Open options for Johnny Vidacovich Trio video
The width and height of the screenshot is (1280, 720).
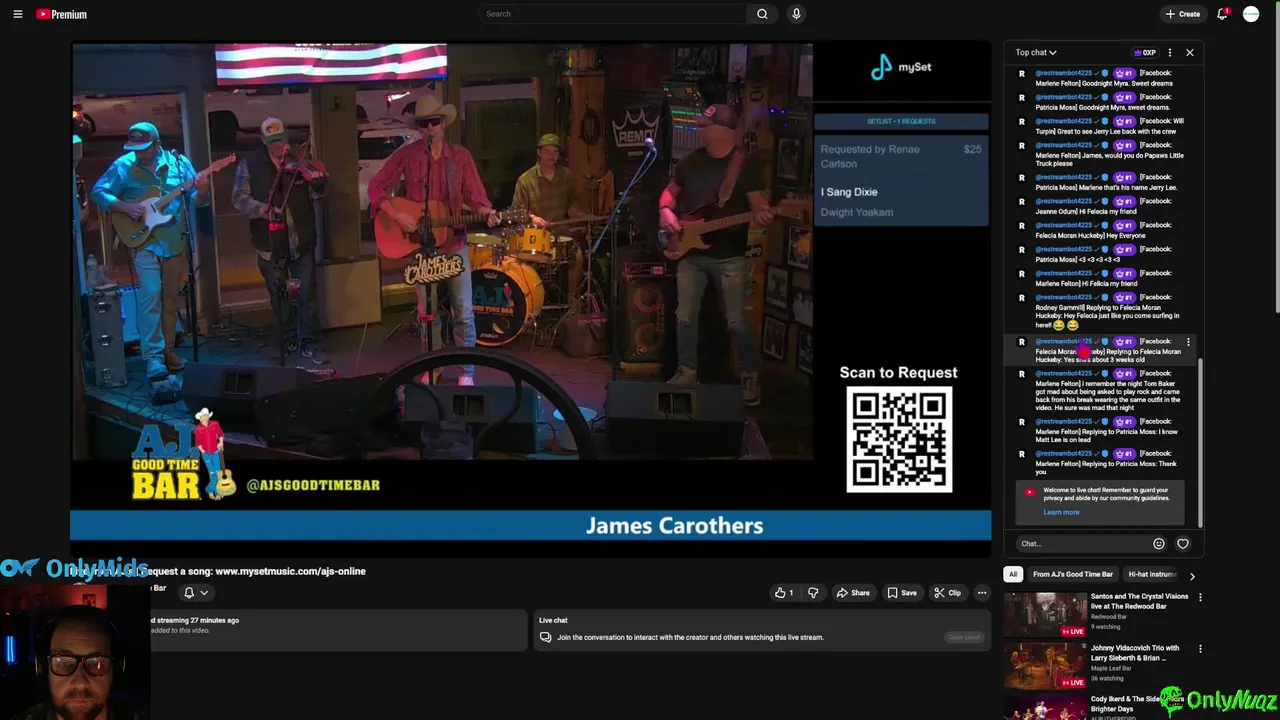(1200, 649)
